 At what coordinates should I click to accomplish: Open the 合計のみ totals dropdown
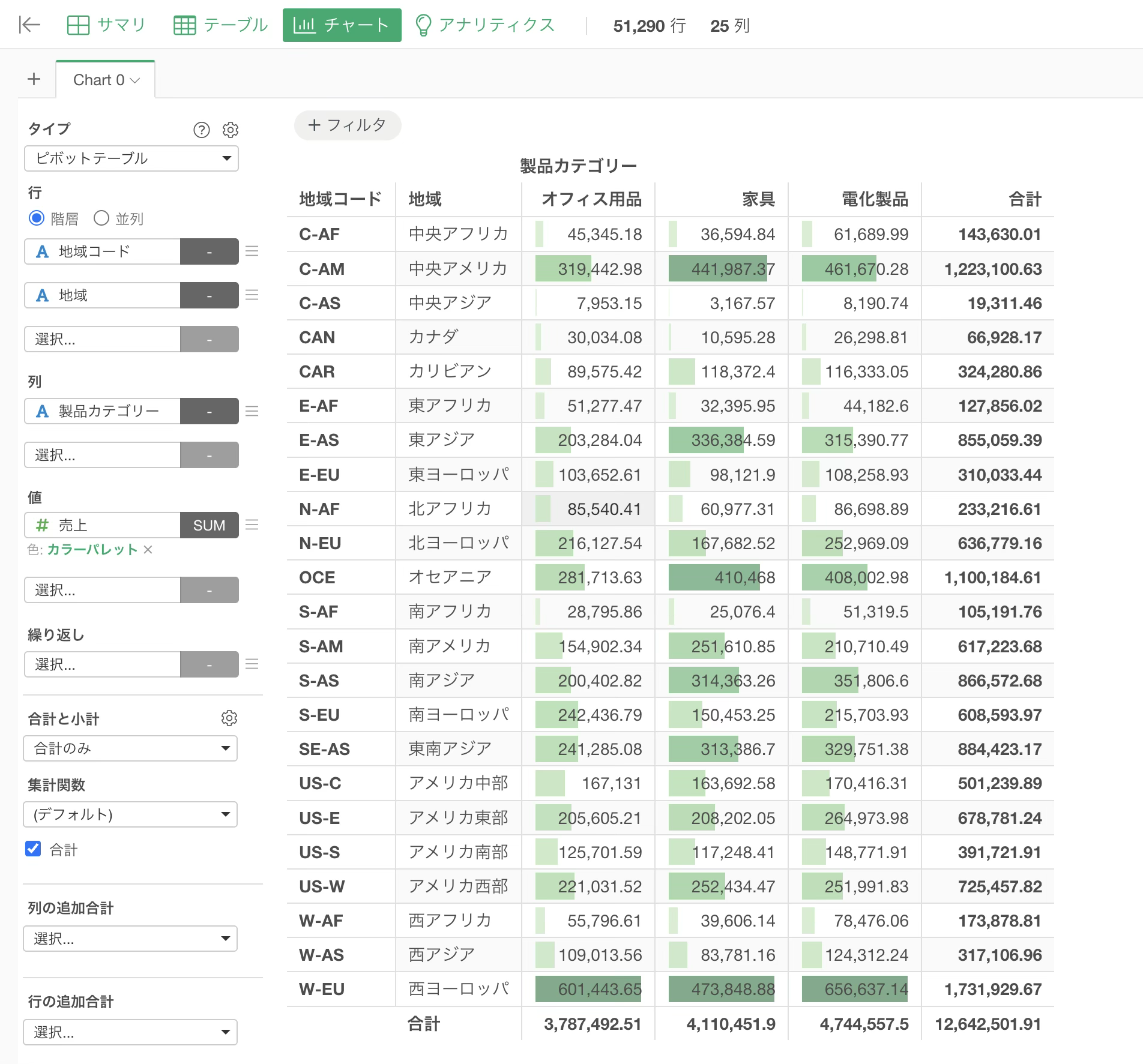click(130, 748)
